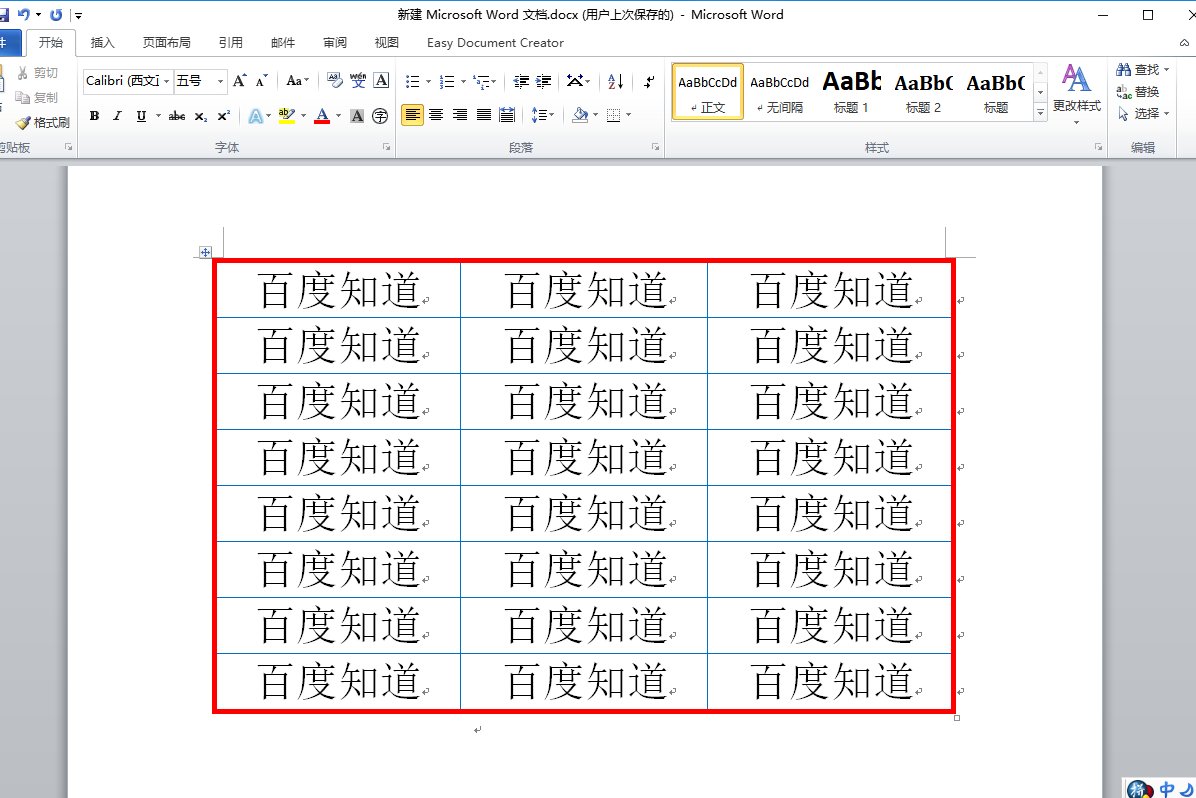The width and height of the screenshot is (1196, 798).
Task: Toggle Italic formatting
Action: pyautogui.click(x=117, y=116)
